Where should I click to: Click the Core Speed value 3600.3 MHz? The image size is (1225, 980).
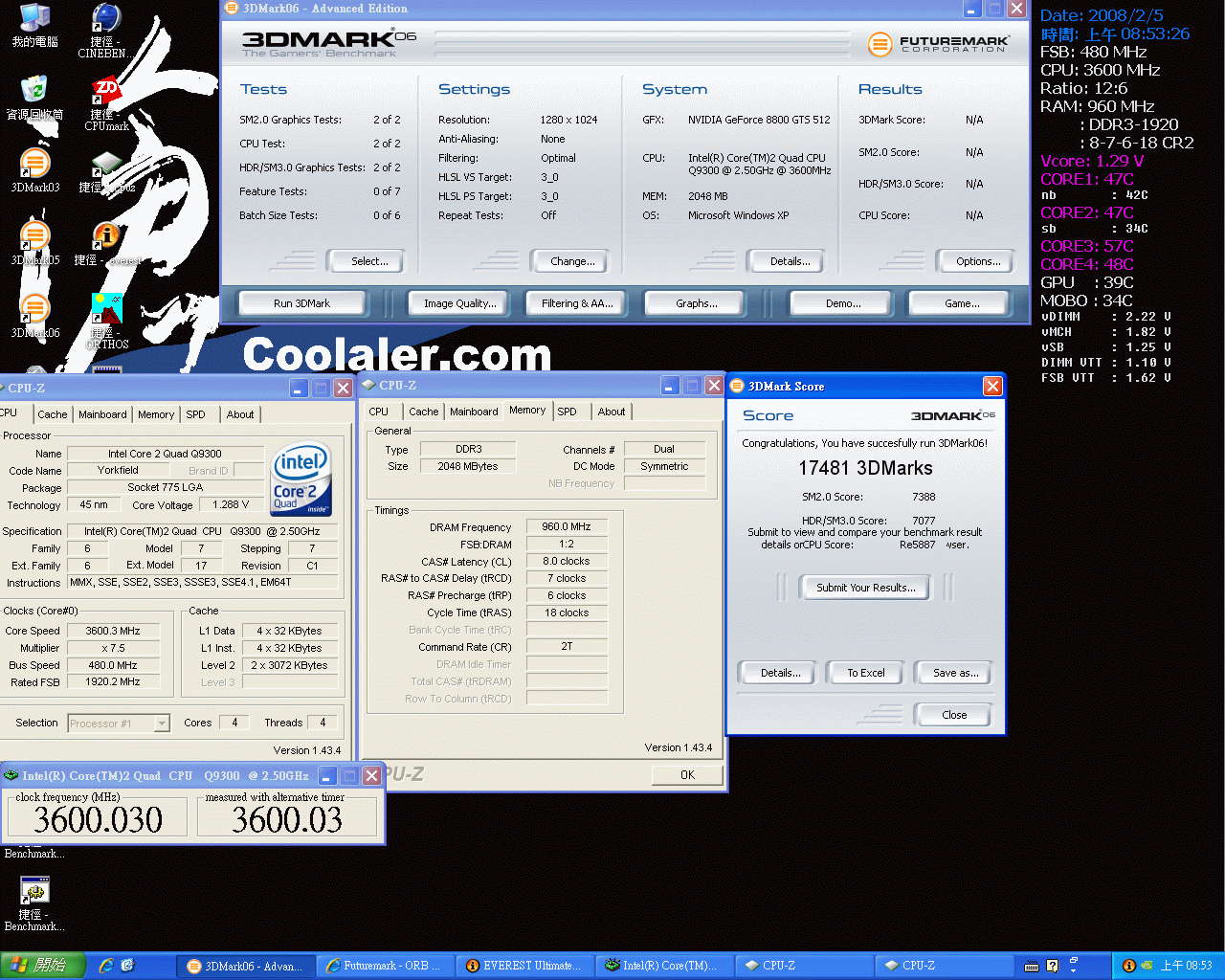113,631
